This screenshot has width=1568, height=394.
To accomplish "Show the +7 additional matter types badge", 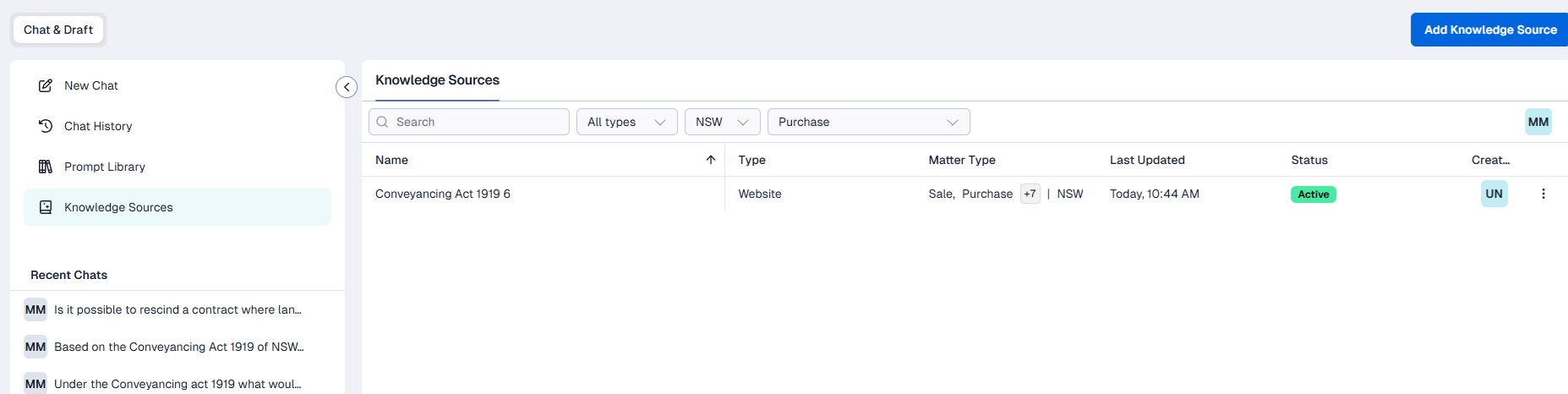I will pos(1030,194).
